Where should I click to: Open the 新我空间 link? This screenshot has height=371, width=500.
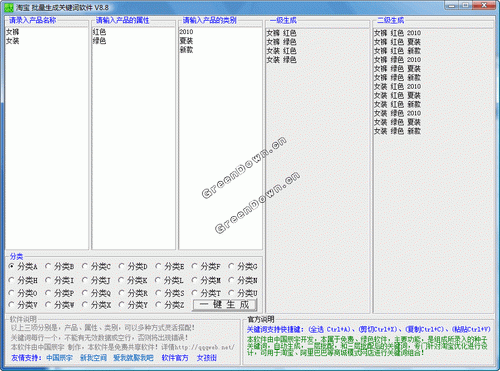[x=93, y=358]
